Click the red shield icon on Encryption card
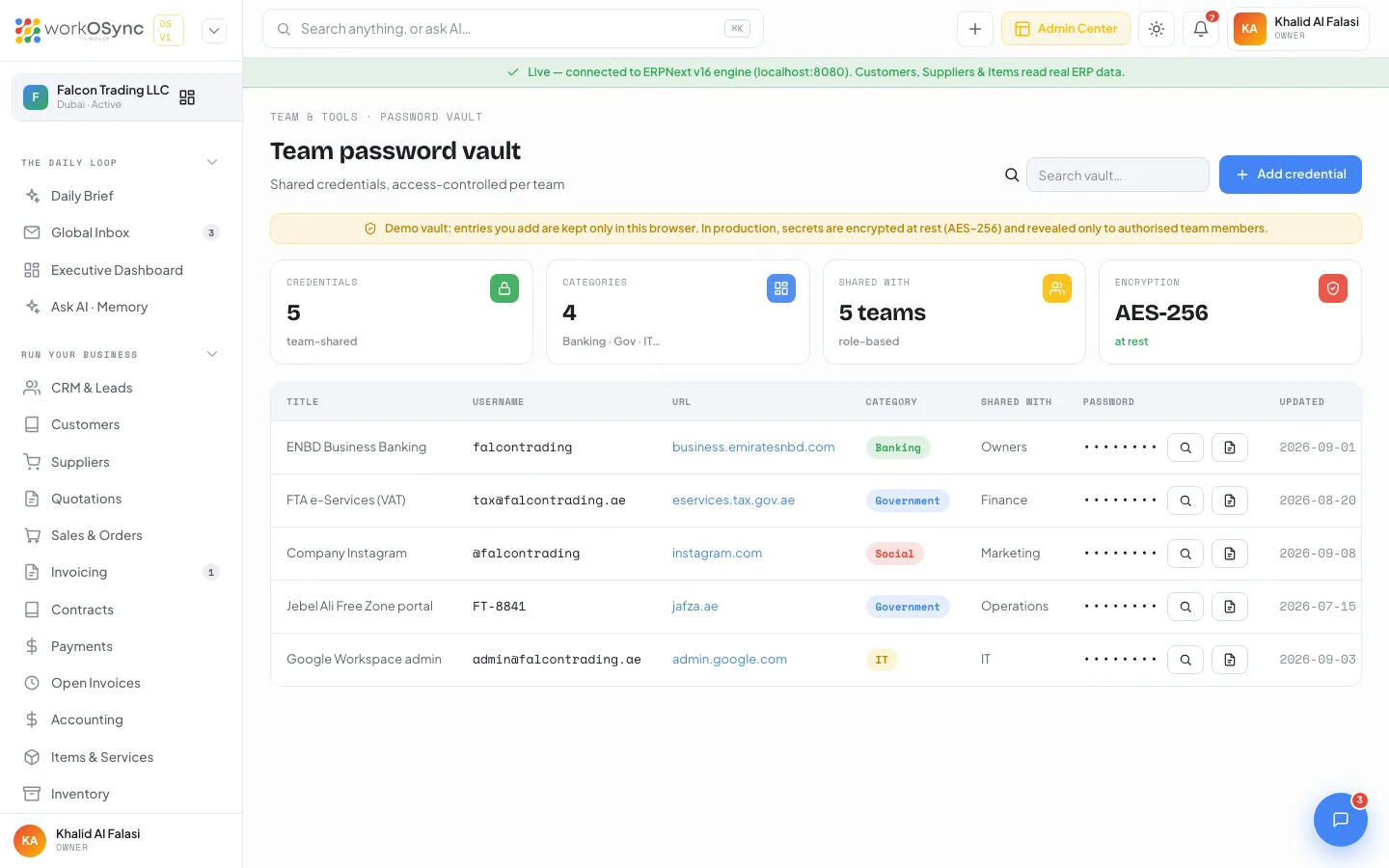1389x868 pixels. pos(1333,288)
